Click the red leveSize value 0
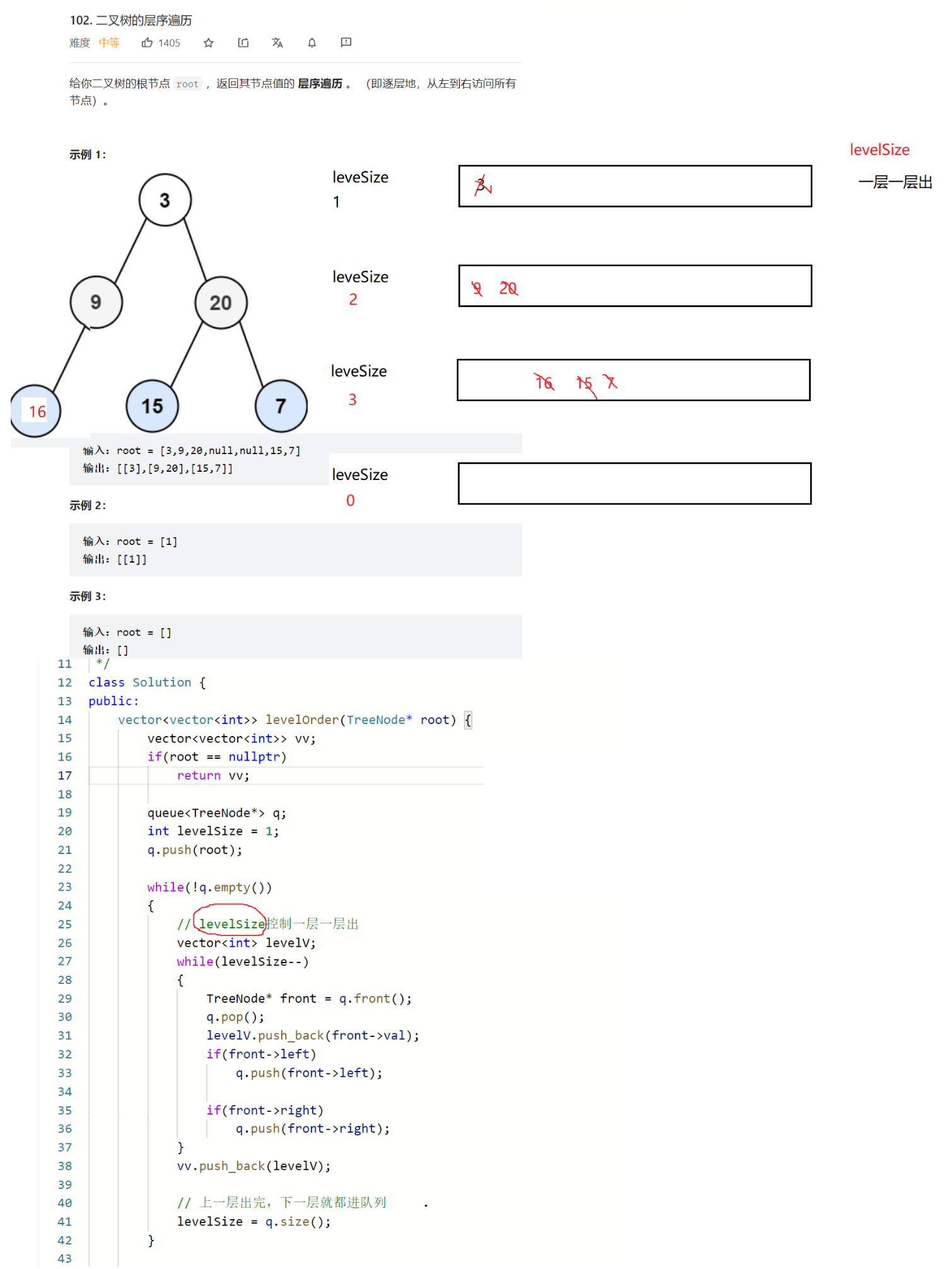 (x=351, y=500)
